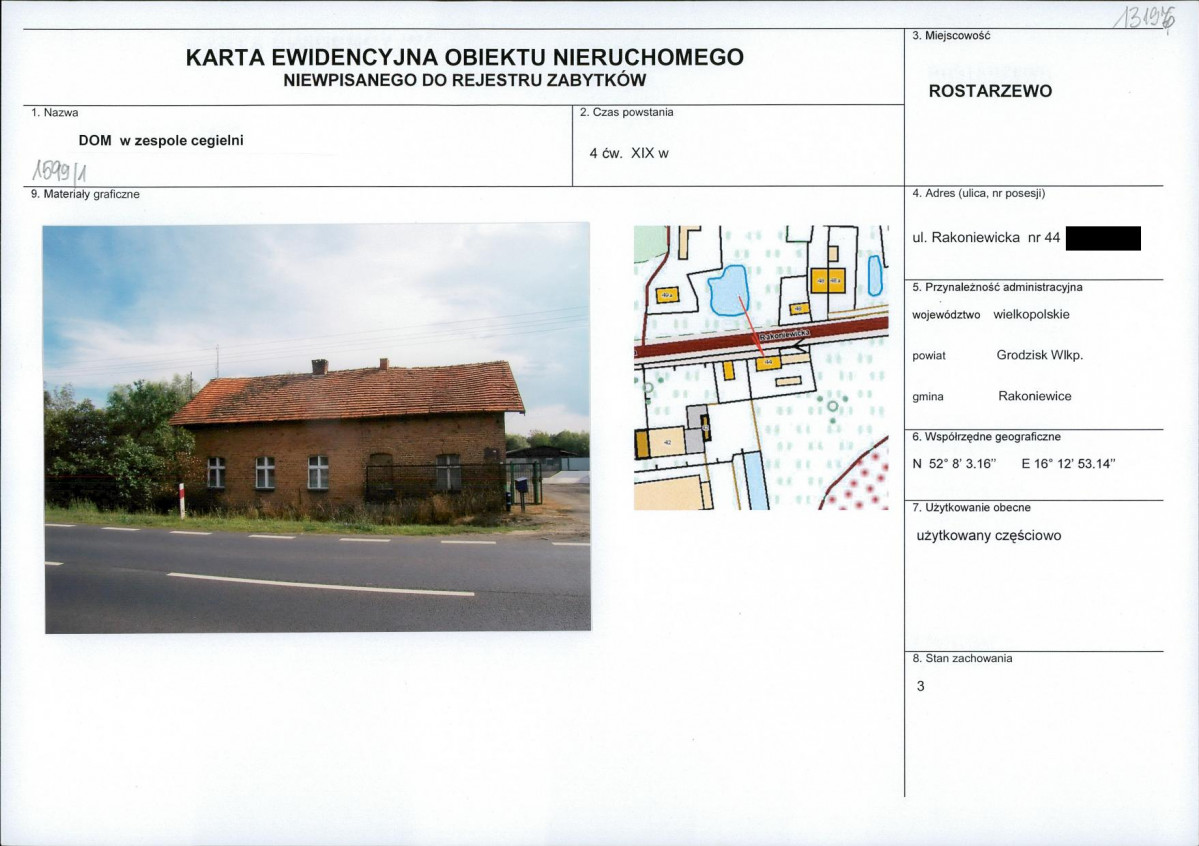Click the label 4. Adres (ulica, nr posesji)
This screenshot has width=1199, height=846.
click(978, 194)
